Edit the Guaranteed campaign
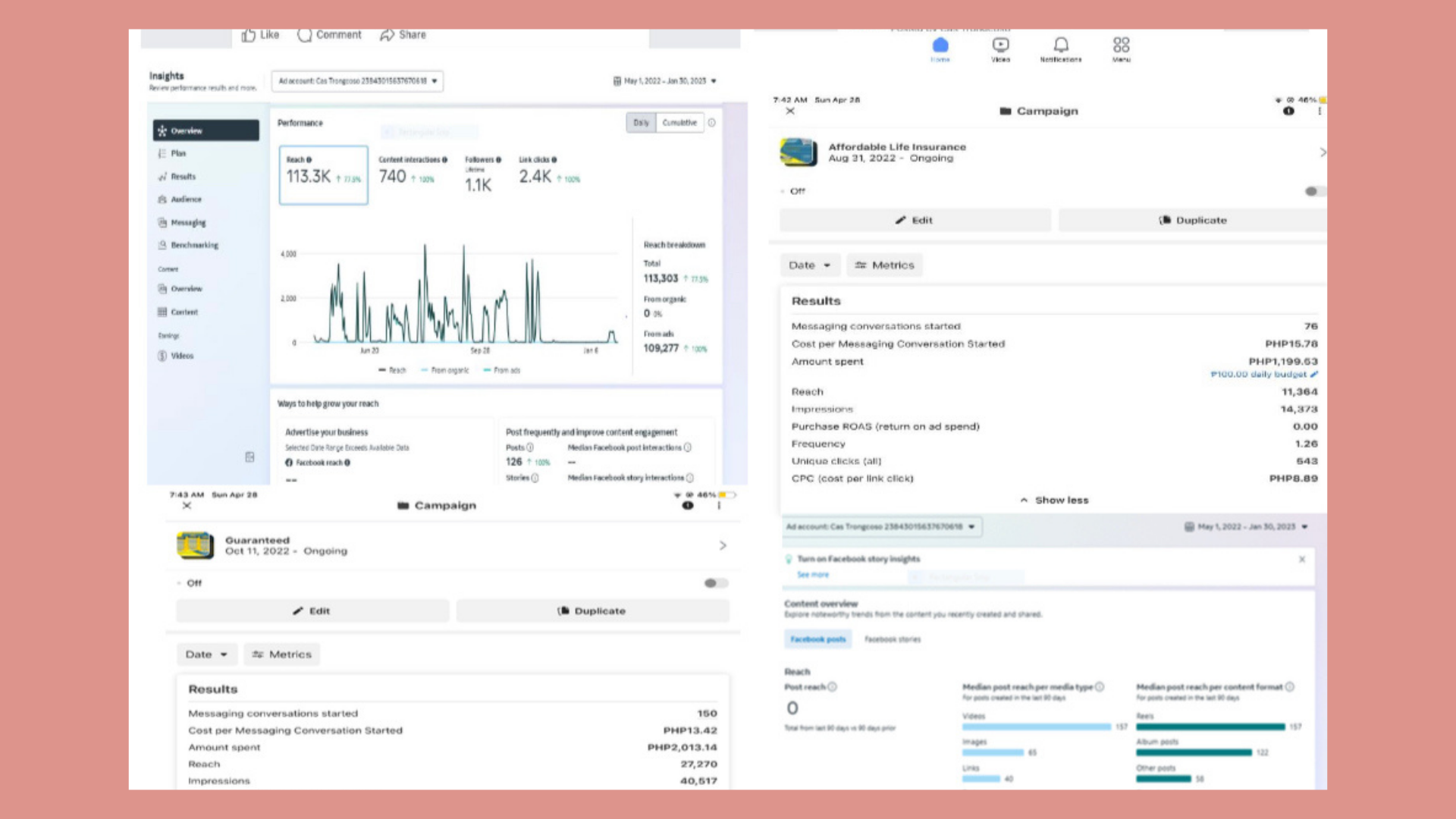This screenshot has height=819, width=1456. click(312, 611)
